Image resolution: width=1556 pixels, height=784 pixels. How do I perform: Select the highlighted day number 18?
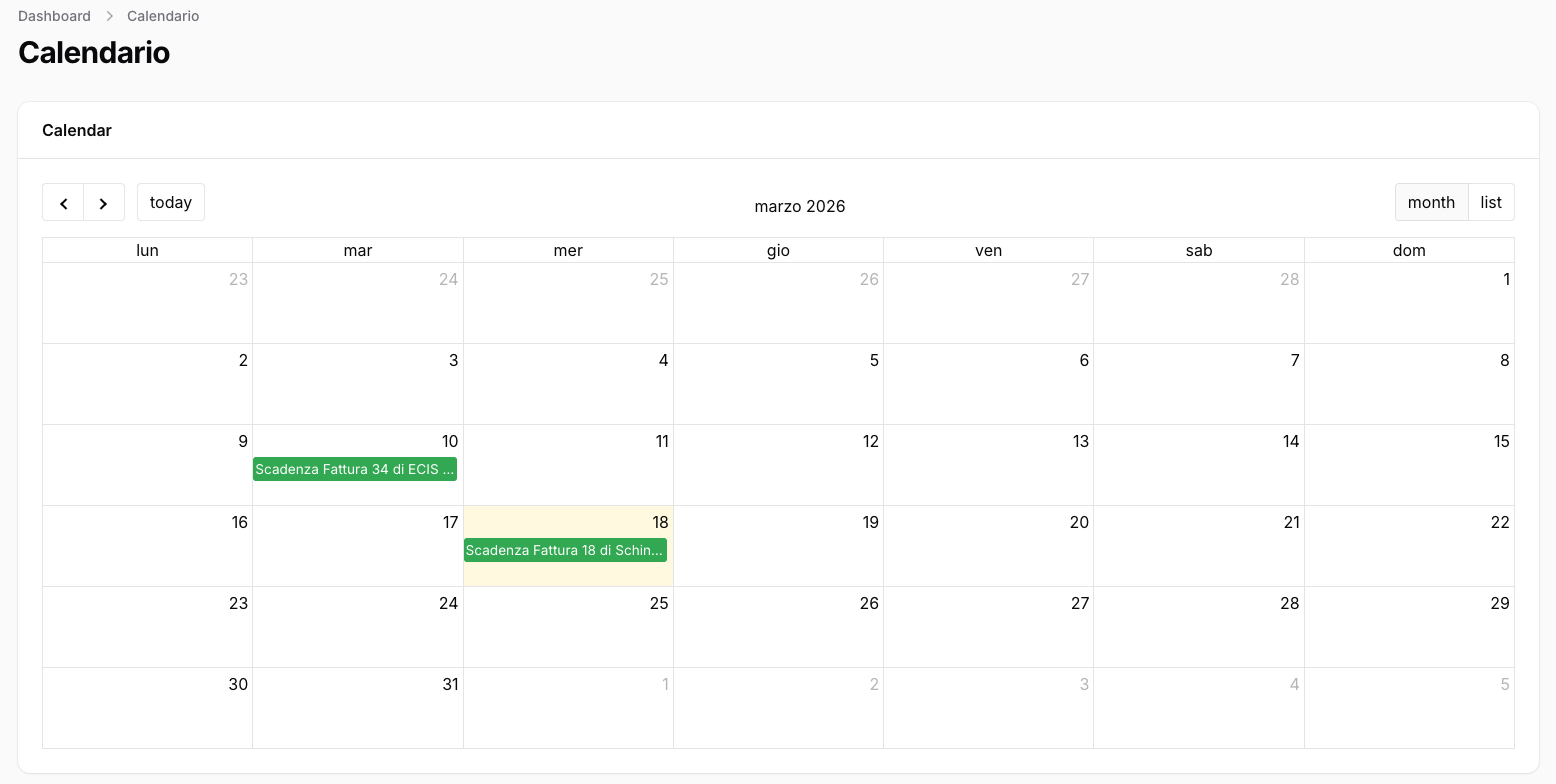point(660,522)
